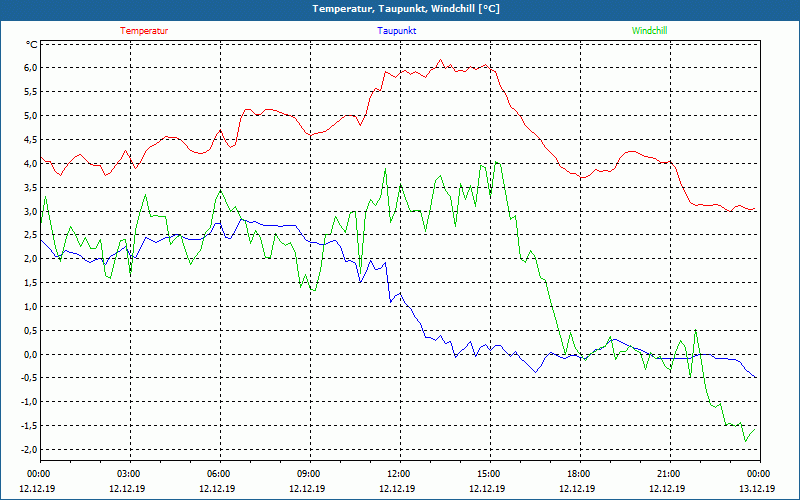Select the red 'Temperatur' legend label
This screenshot has height=500, width=800.
[x=144, y=31]
